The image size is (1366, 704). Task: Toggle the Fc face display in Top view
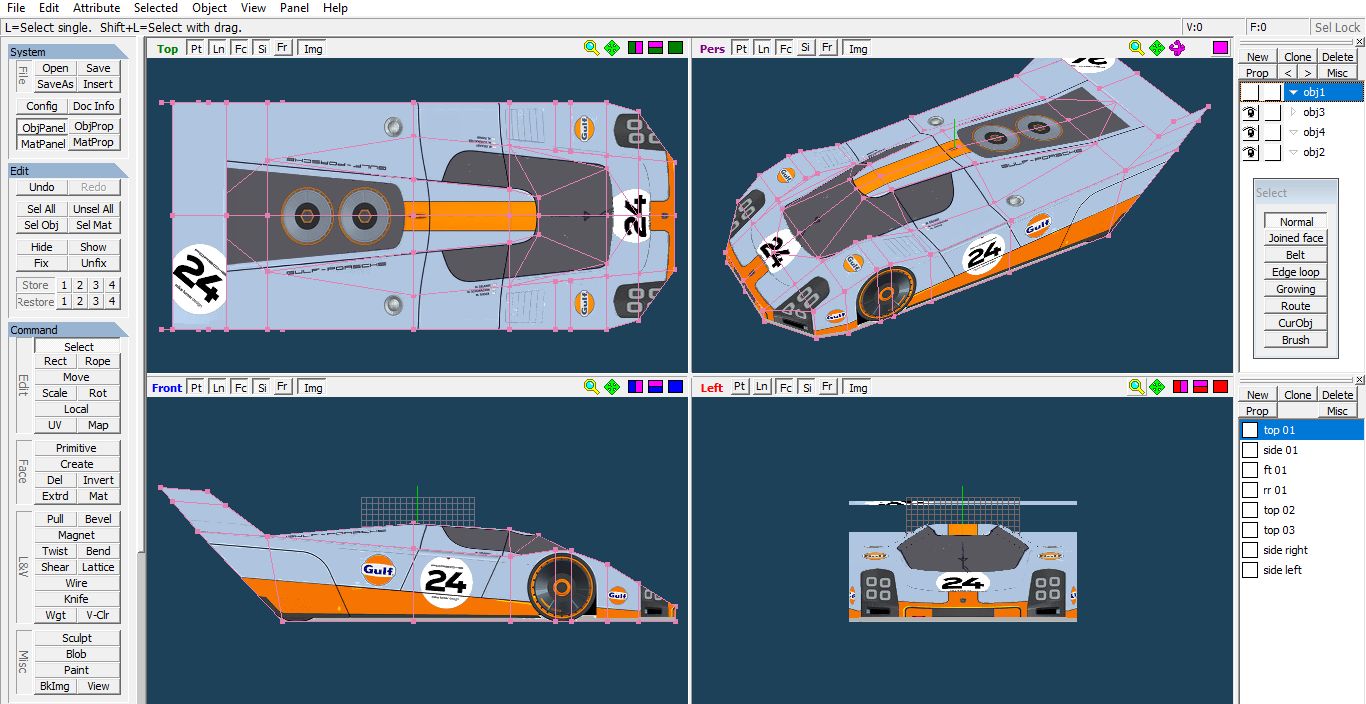(240, 48)
